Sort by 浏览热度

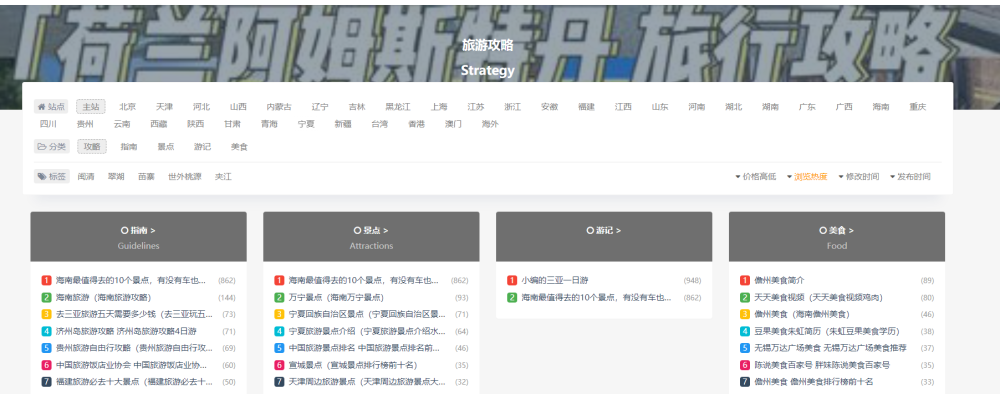tap(807, 177)
